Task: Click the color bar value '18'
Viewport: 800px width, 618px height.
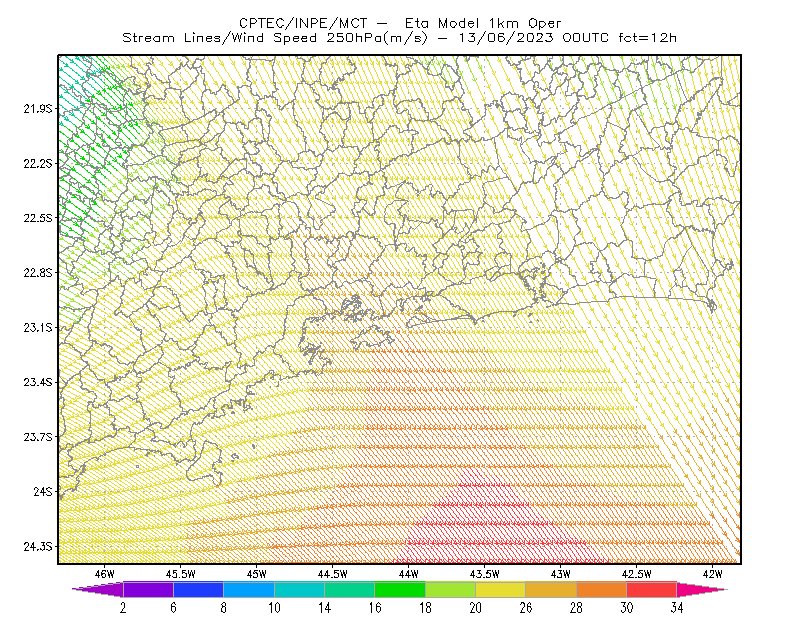Action: [426, 608]
